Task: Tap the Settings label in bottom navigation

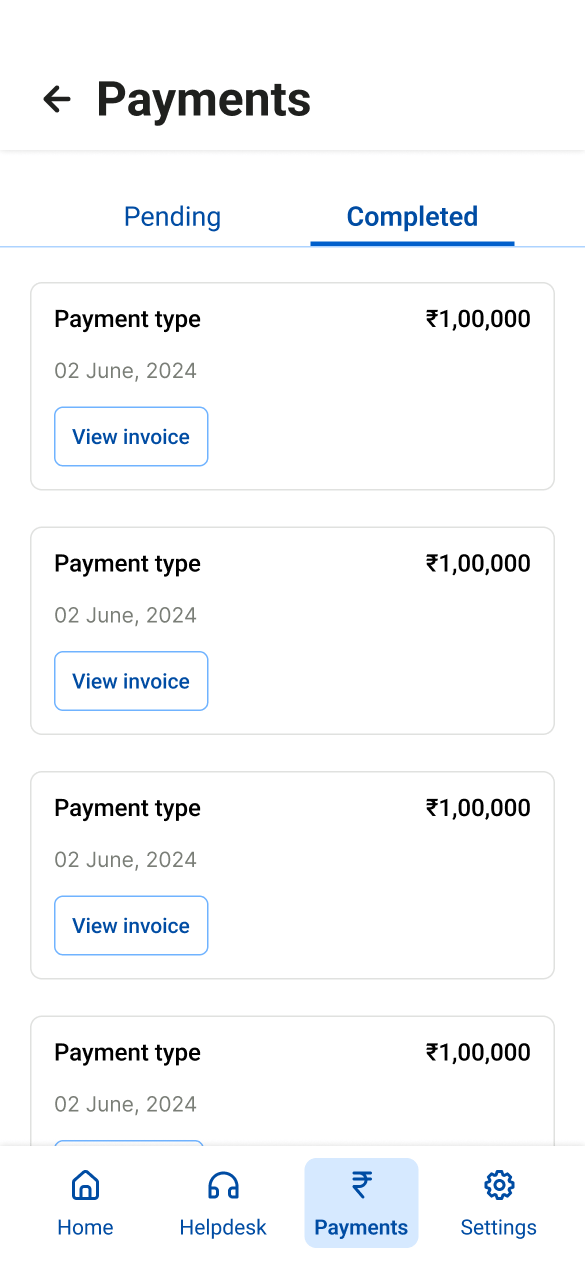Action: [x=499, y=1228]
